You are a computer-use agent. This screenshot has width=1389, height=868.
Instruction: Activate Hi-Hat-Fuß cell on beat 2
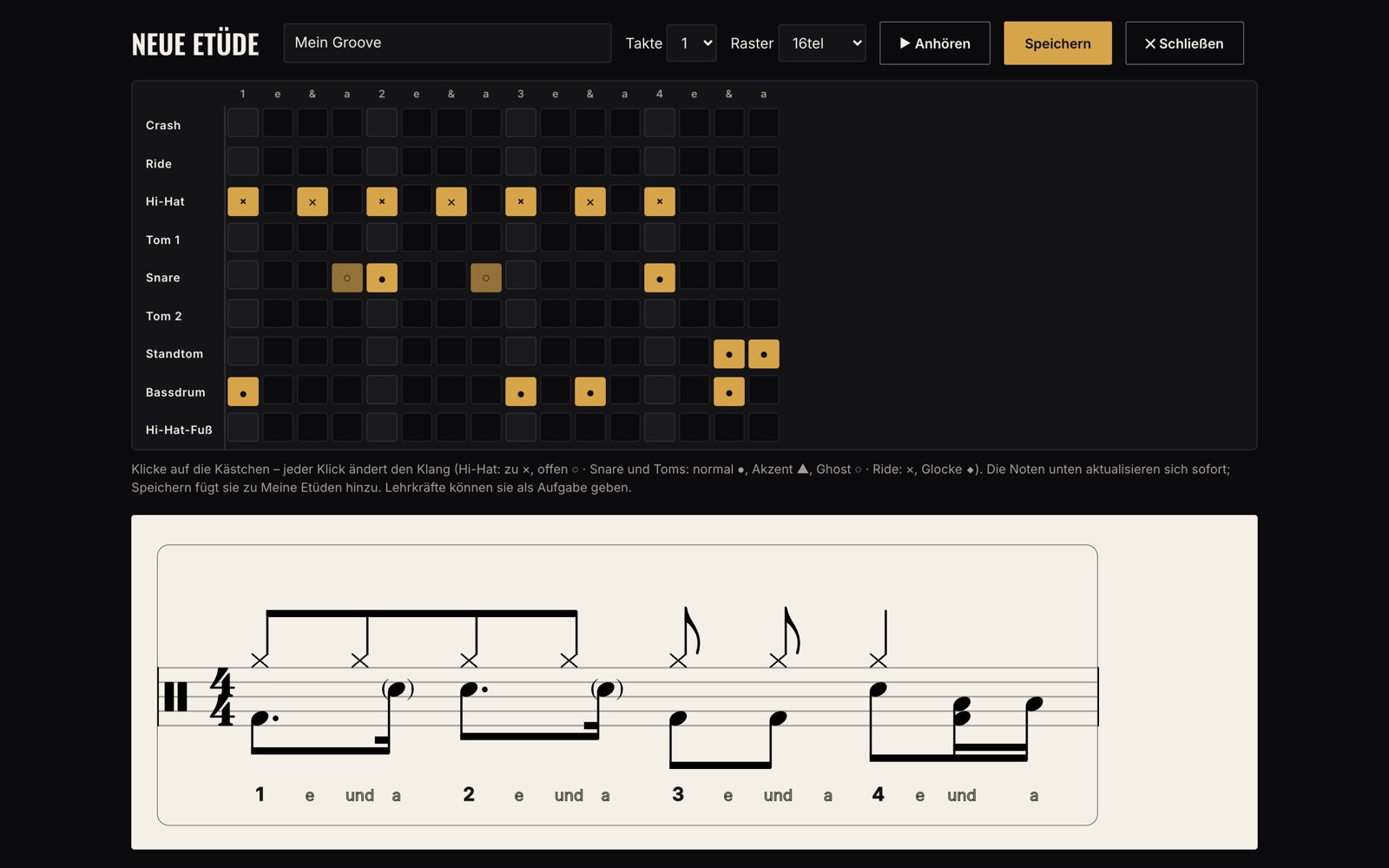point(382,428)
